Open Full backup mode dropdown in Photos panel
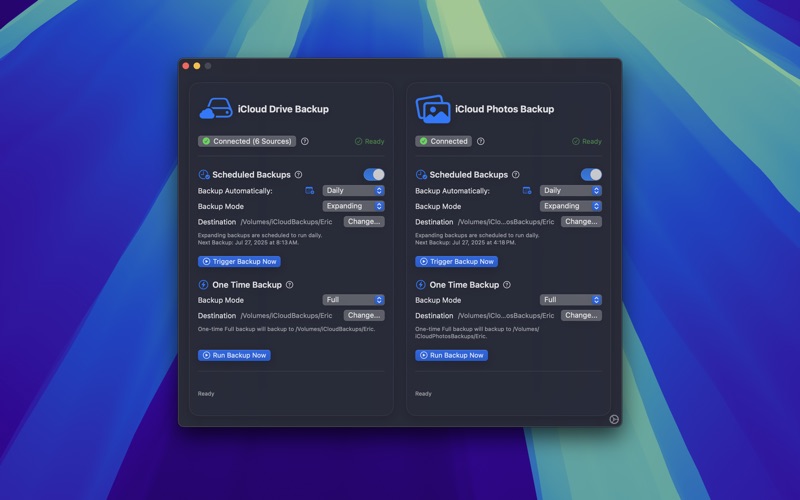This screenshot has width=800, height=500. tap(571, 300)
